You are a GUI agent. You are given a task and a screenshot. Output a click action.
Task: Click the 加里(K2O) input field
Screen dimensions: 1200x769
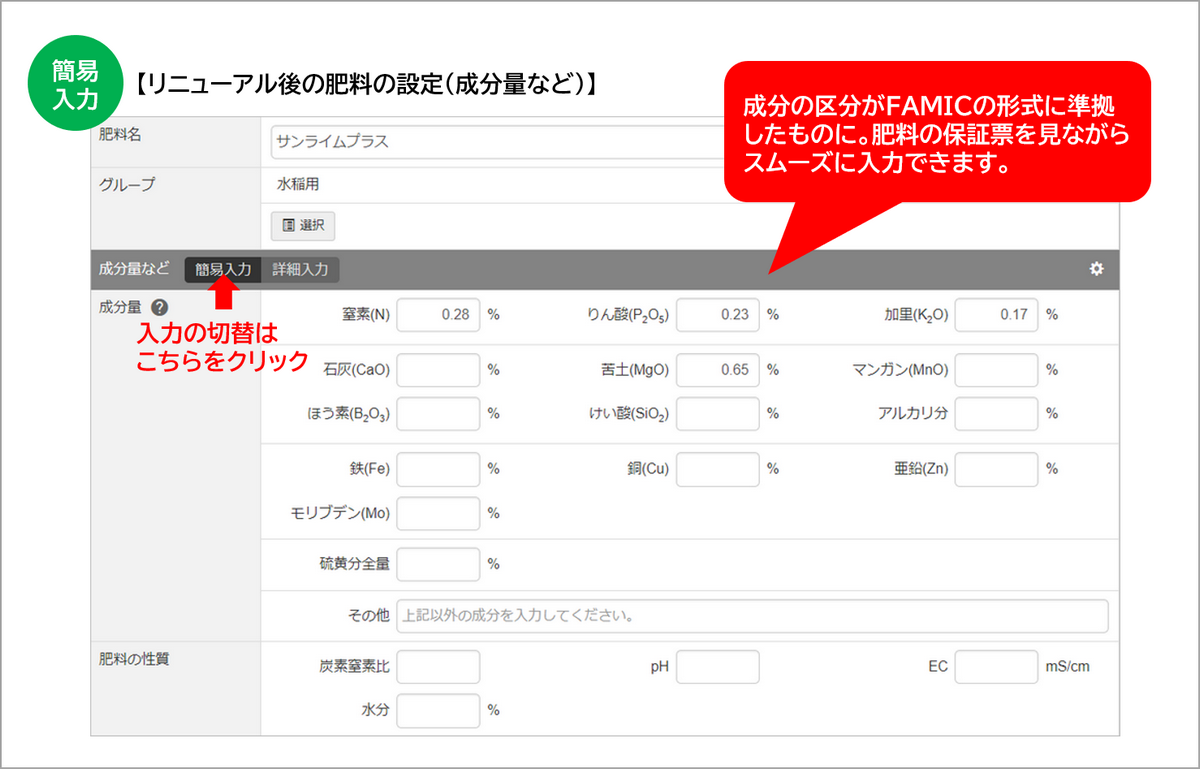tap(996, 314)
